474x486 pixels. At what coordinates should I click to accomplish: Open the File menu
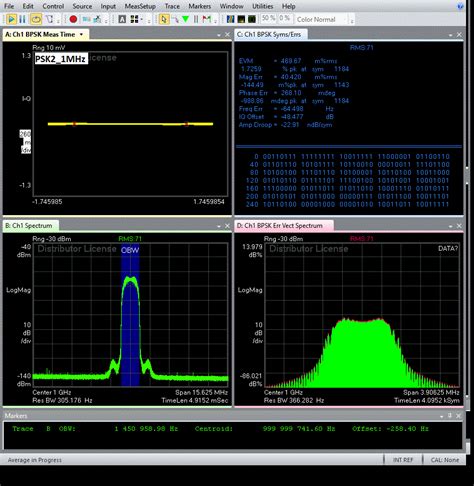pos(9,6)
